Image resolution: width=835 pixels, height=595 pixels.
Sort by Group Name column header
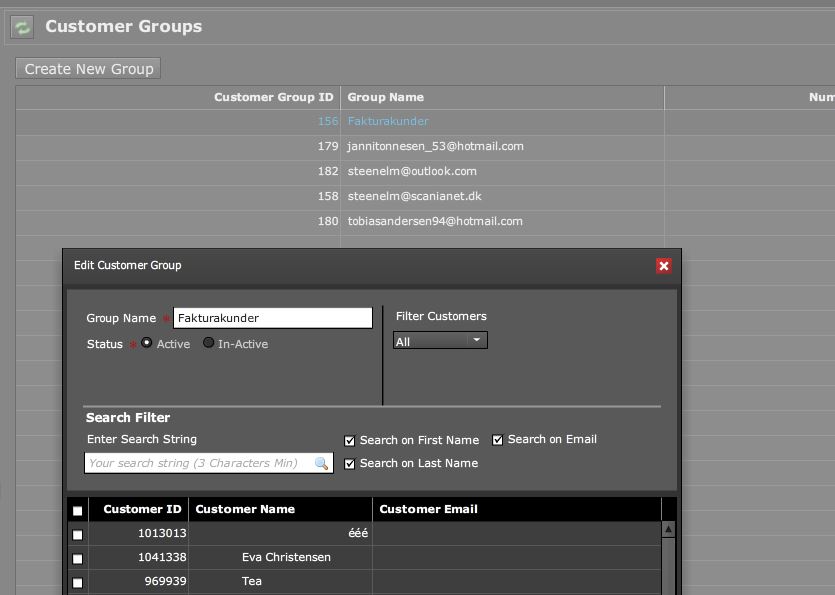tap(386, 97)
